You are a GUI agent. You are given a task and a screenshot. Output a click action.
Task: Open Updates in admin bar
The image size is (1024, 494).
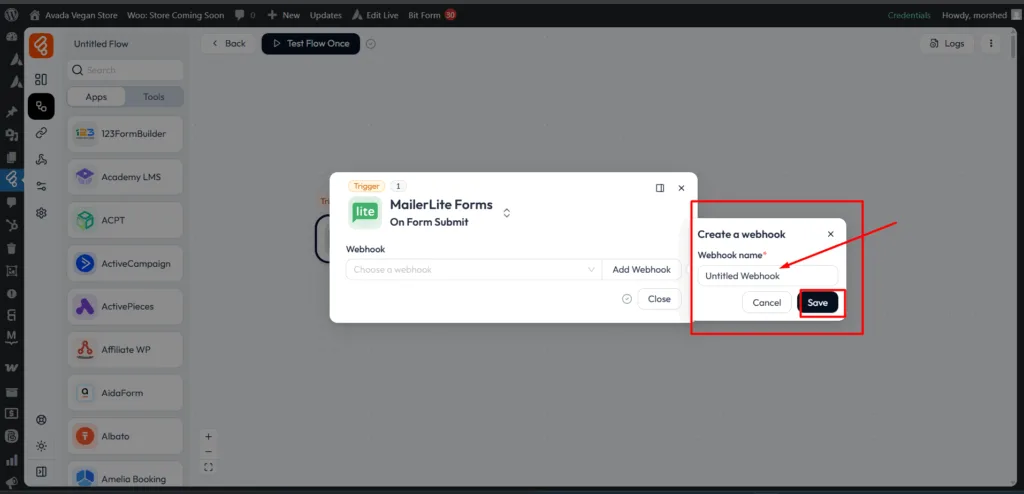pyautogui.click(x=325, y=15)
